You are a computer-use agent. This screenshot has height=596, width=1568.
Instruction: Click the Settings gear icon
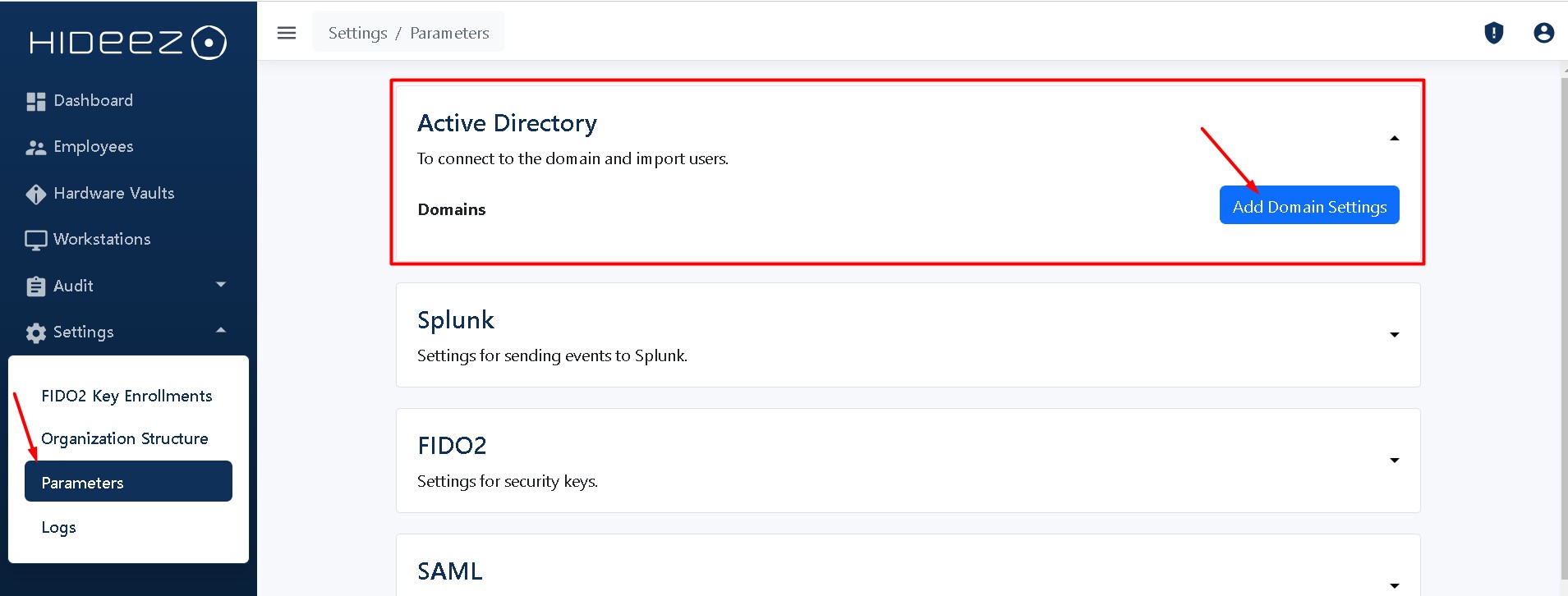point(35,332)
